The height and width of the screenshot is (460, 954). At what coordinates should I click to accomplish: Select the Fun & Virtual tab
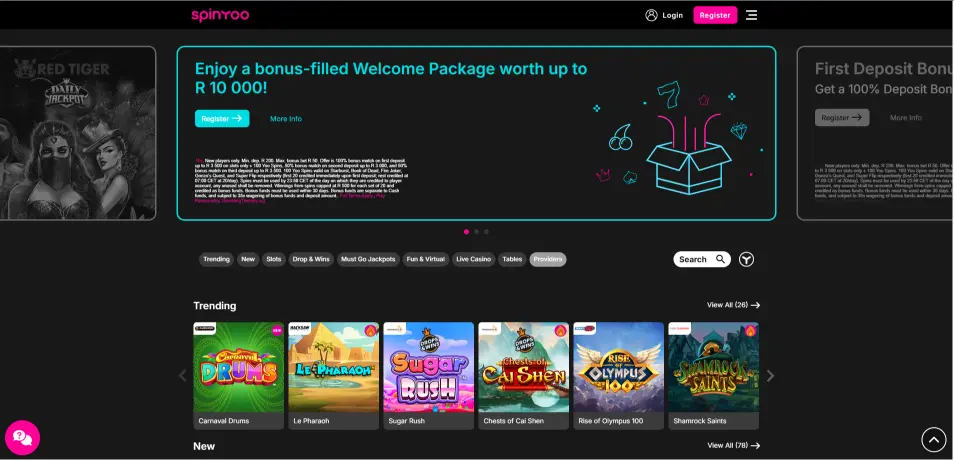tap(426, 259)
